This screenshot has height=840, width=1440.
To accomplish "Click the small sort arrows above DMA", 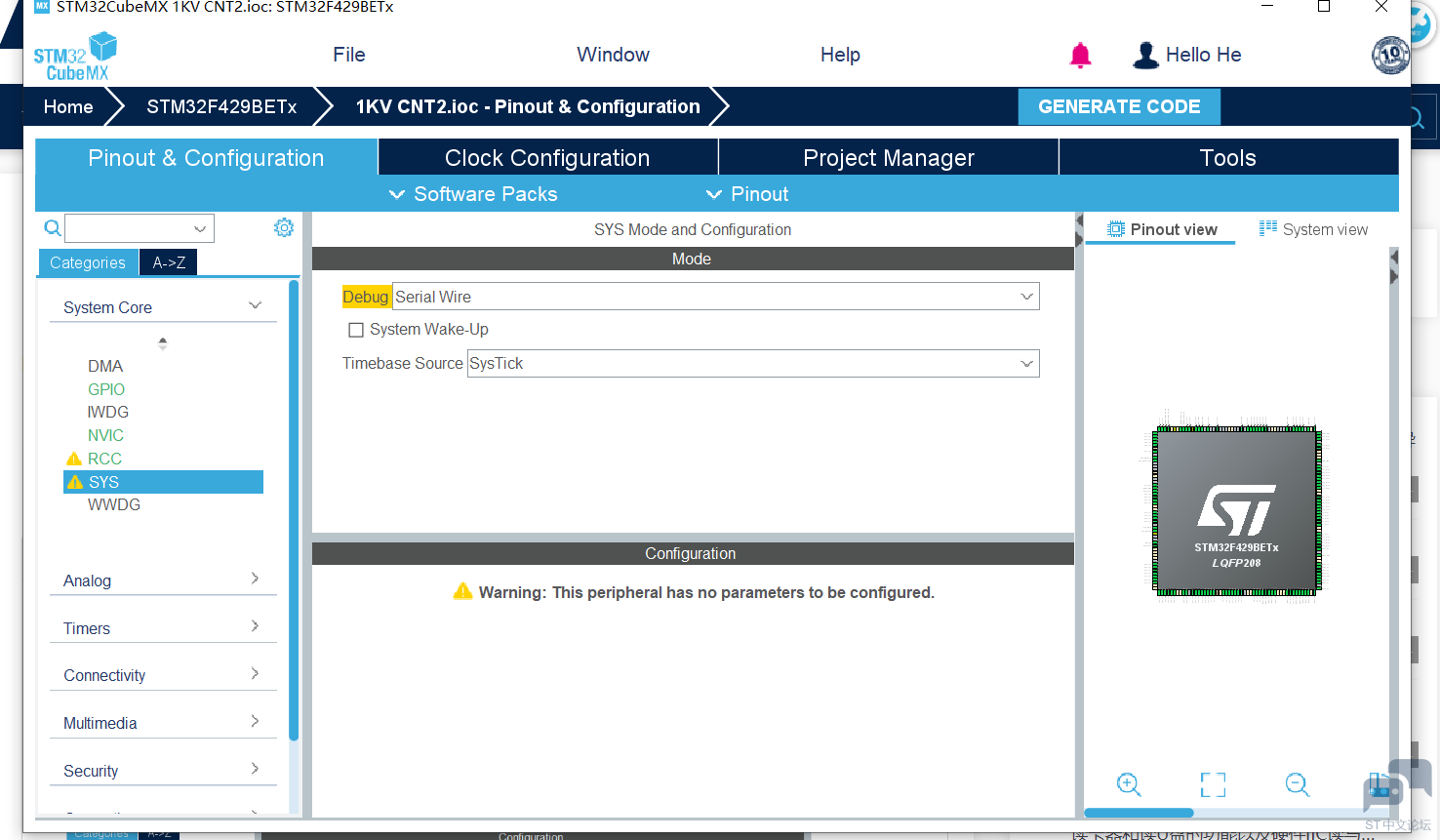I will click(163, 343).
